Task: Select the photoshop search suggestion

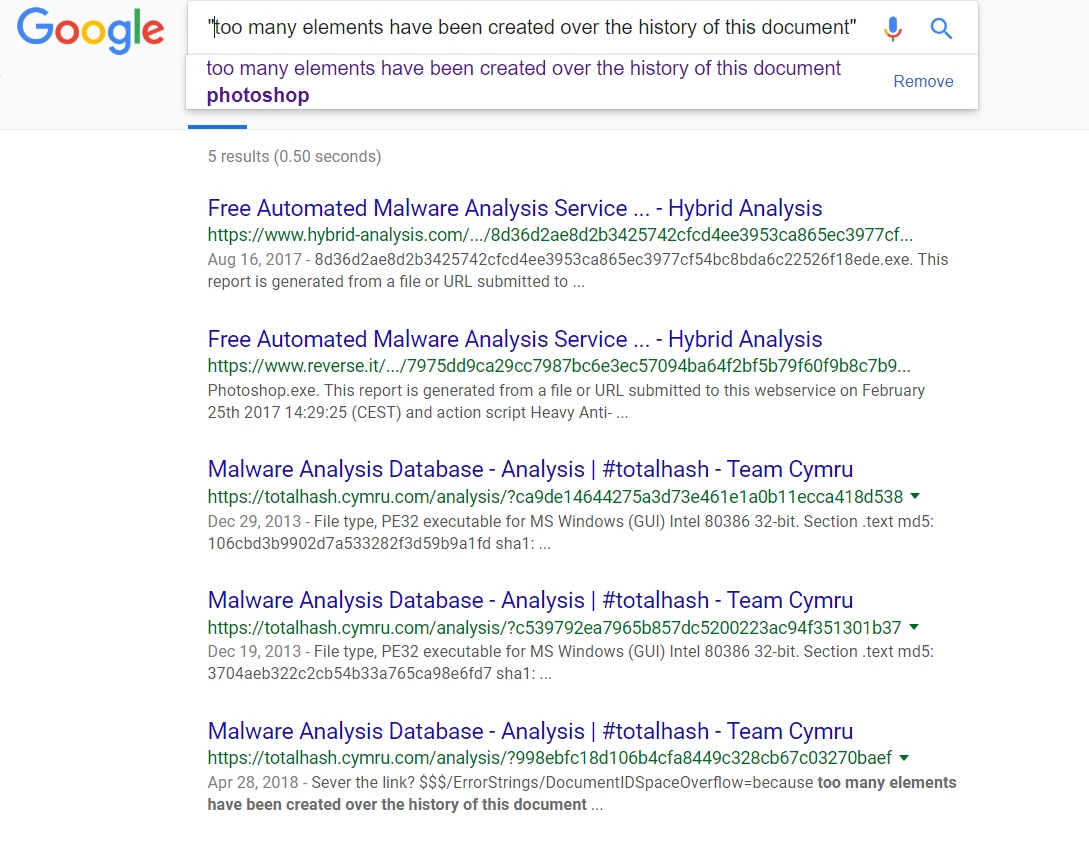Action: pos(523,81)
